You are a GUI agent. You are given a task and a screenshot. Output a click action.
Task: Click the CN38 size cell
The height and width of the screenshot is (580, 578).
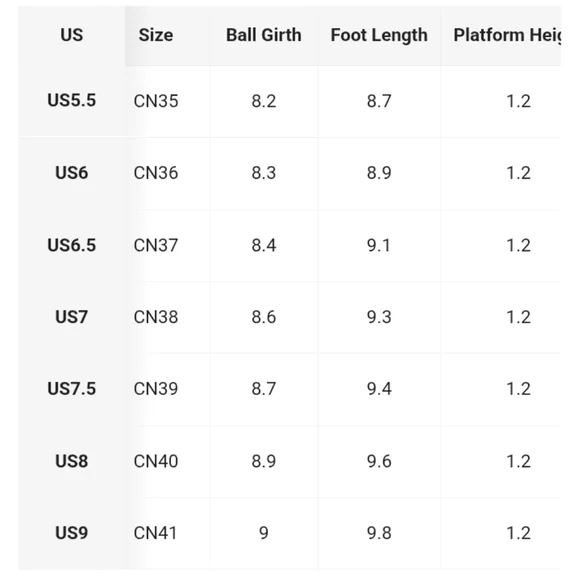tap(156, 317)
